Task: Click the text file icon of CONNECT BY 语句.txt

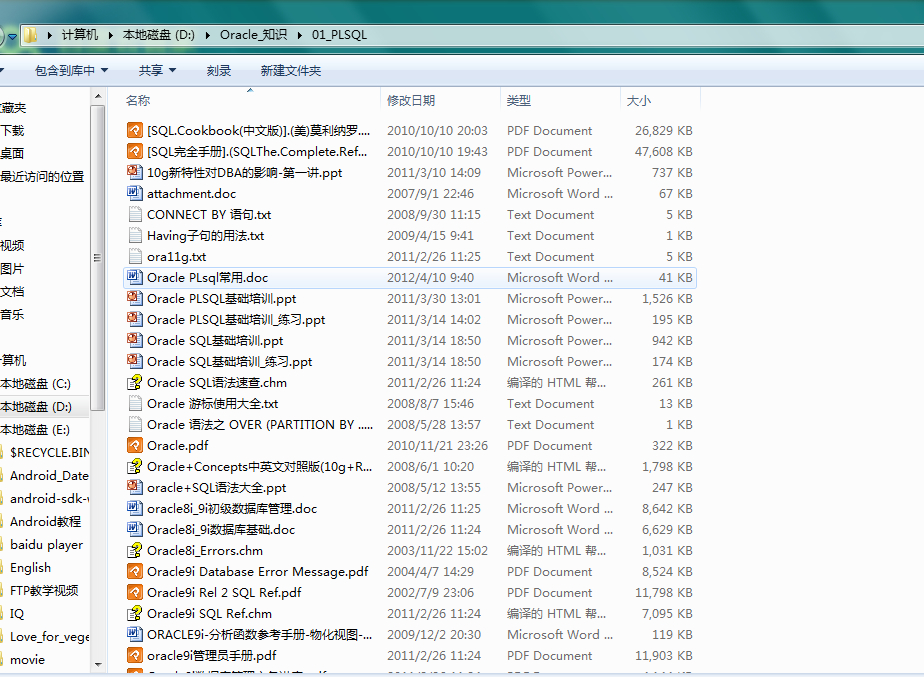Action: [x=135, y=214]
